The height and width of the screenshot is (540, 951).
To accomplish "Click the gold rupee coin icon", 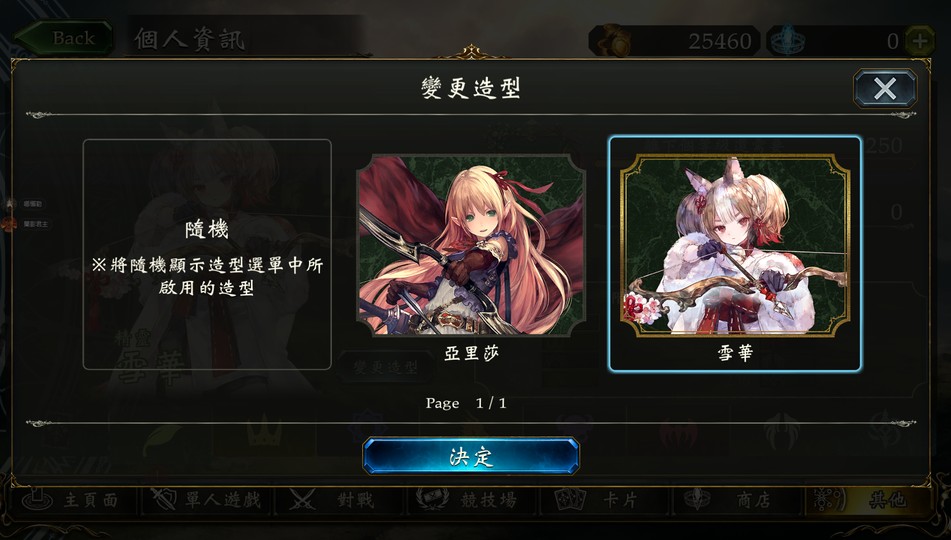I will click(614, 41).
